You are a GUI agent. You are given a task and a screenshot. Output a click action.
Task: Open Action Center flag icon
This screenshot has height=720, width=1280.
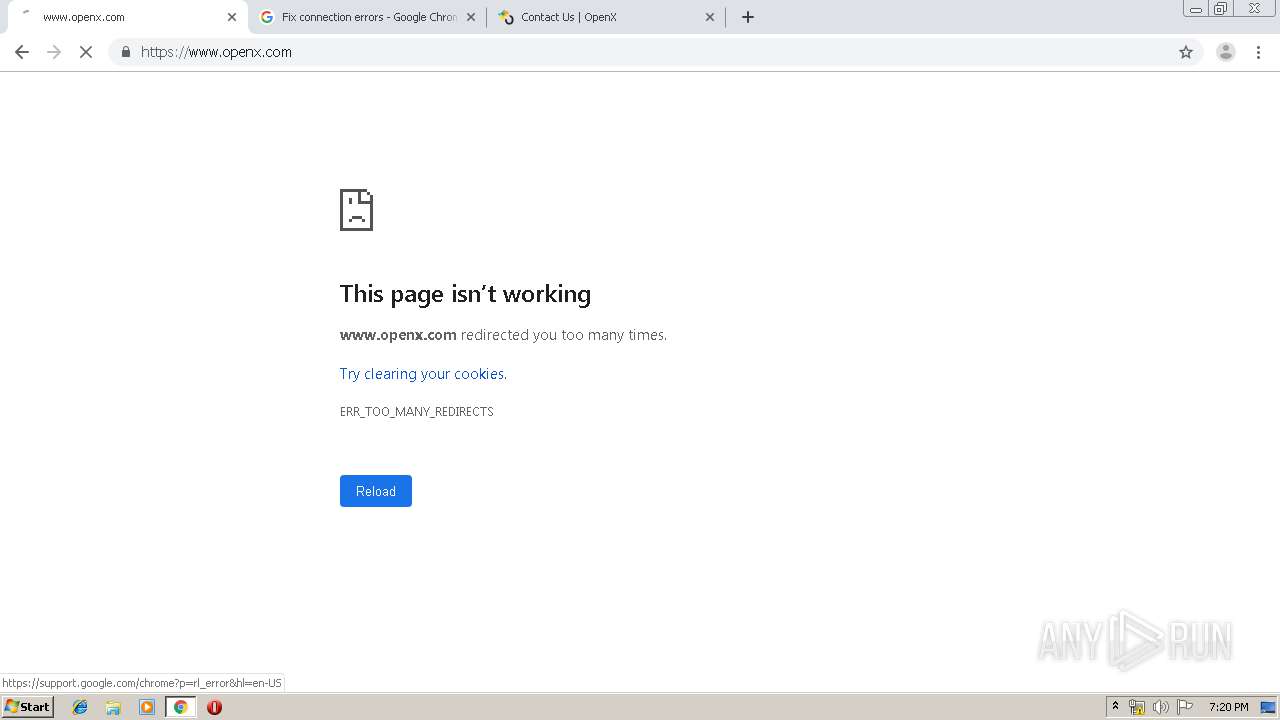[1185, 707]
